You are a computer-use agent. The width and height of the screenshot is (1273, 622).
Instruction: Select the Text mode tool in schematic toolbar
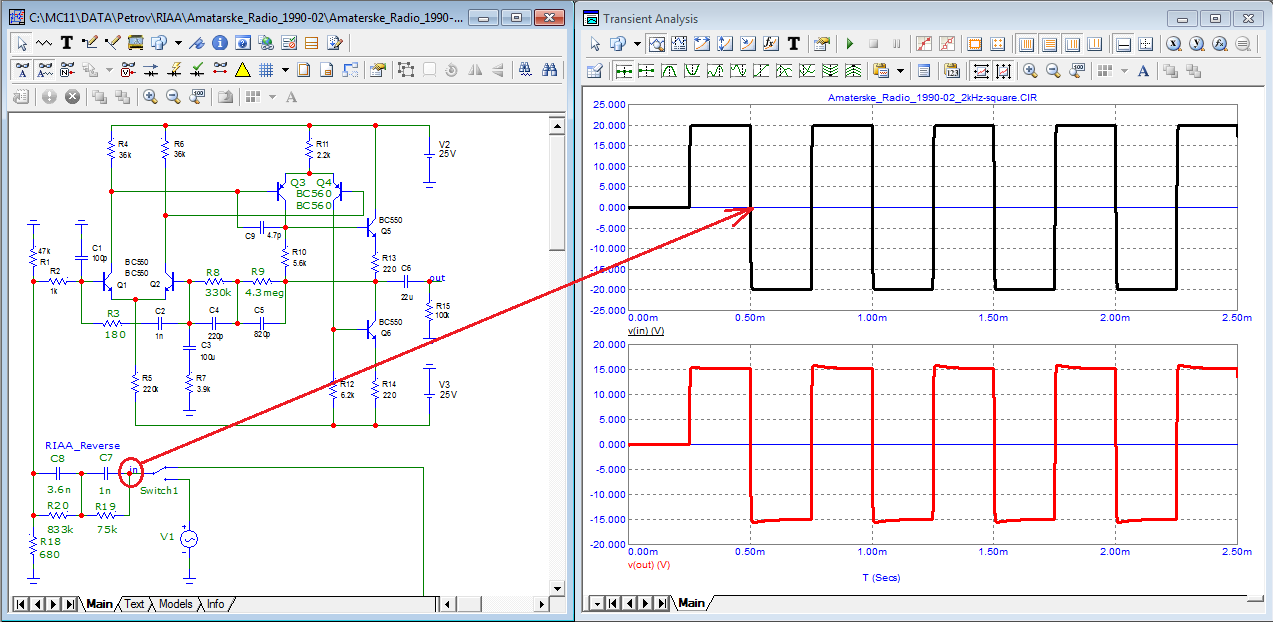coord(67,43)
